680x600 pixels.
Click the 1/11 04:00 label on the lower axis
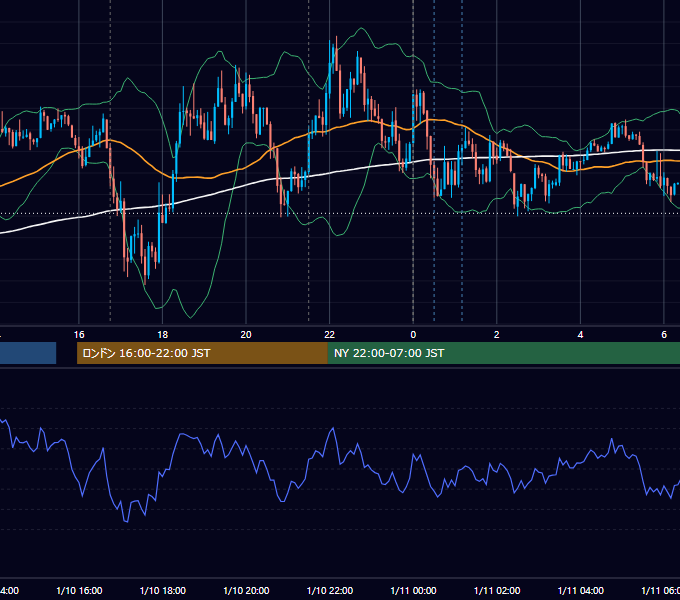(581, 591)
